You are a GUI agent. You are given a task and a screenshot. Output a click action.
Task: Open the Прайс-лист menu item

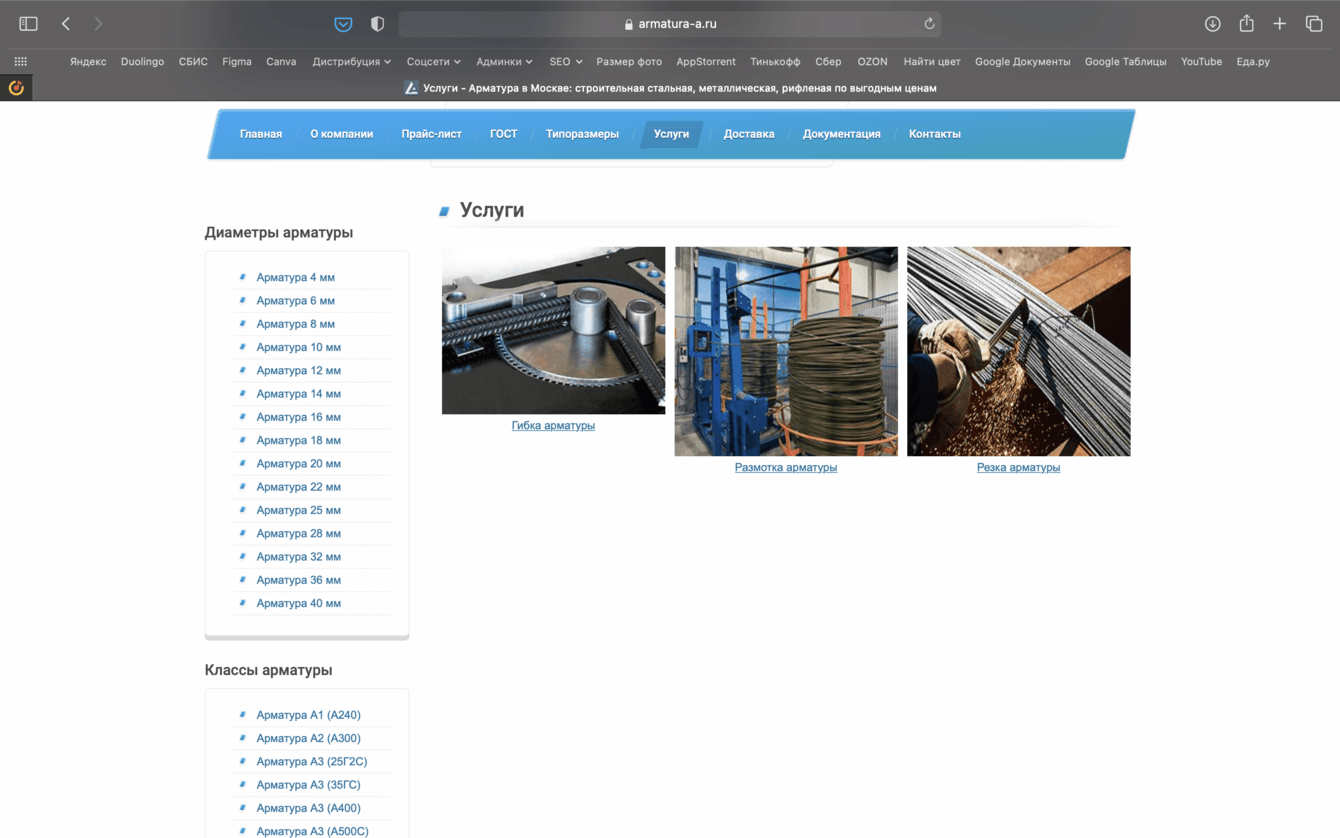point(431,134)
